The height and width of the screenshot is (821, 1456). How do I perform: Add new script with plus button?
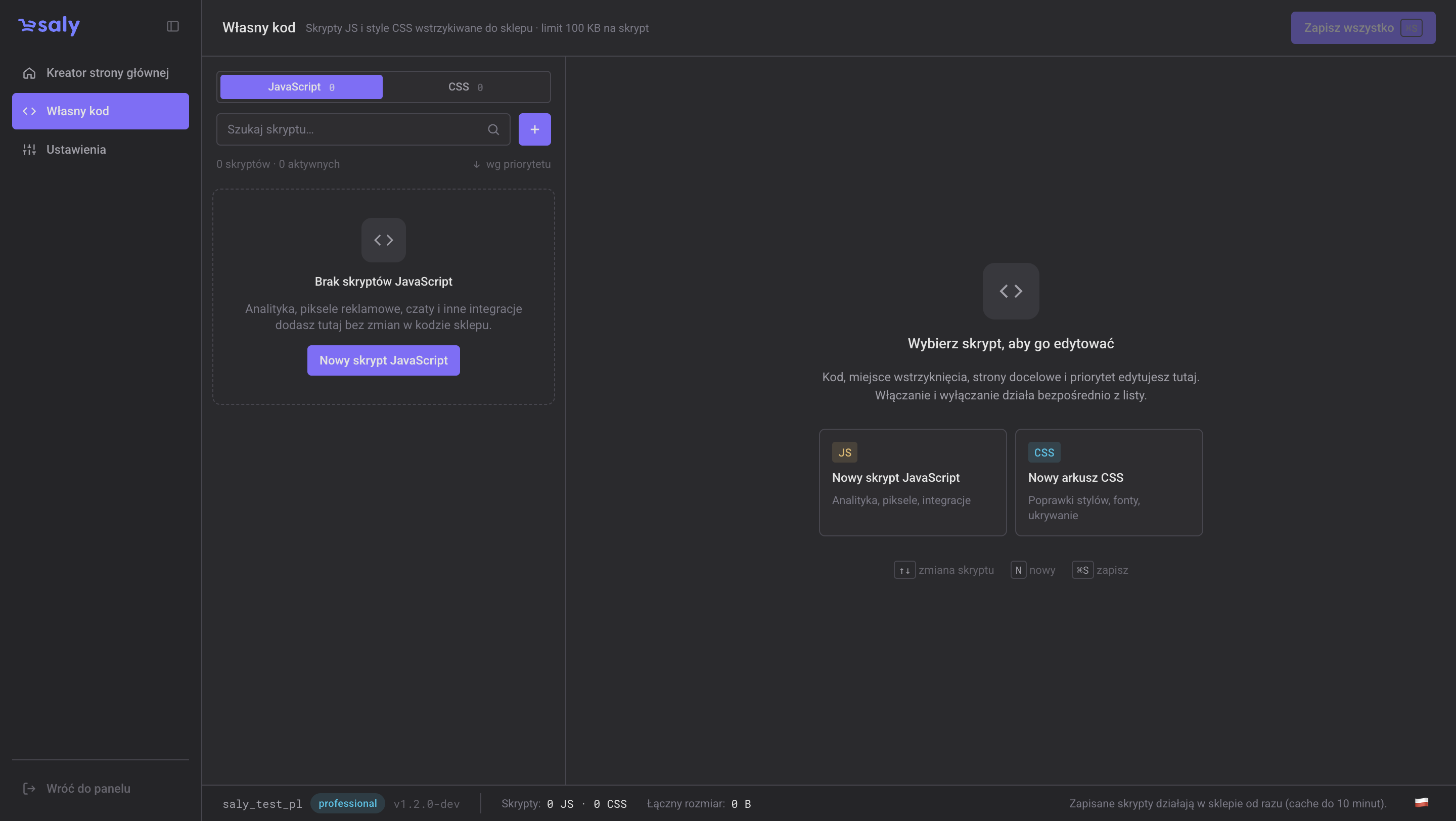tap(535, 129)
